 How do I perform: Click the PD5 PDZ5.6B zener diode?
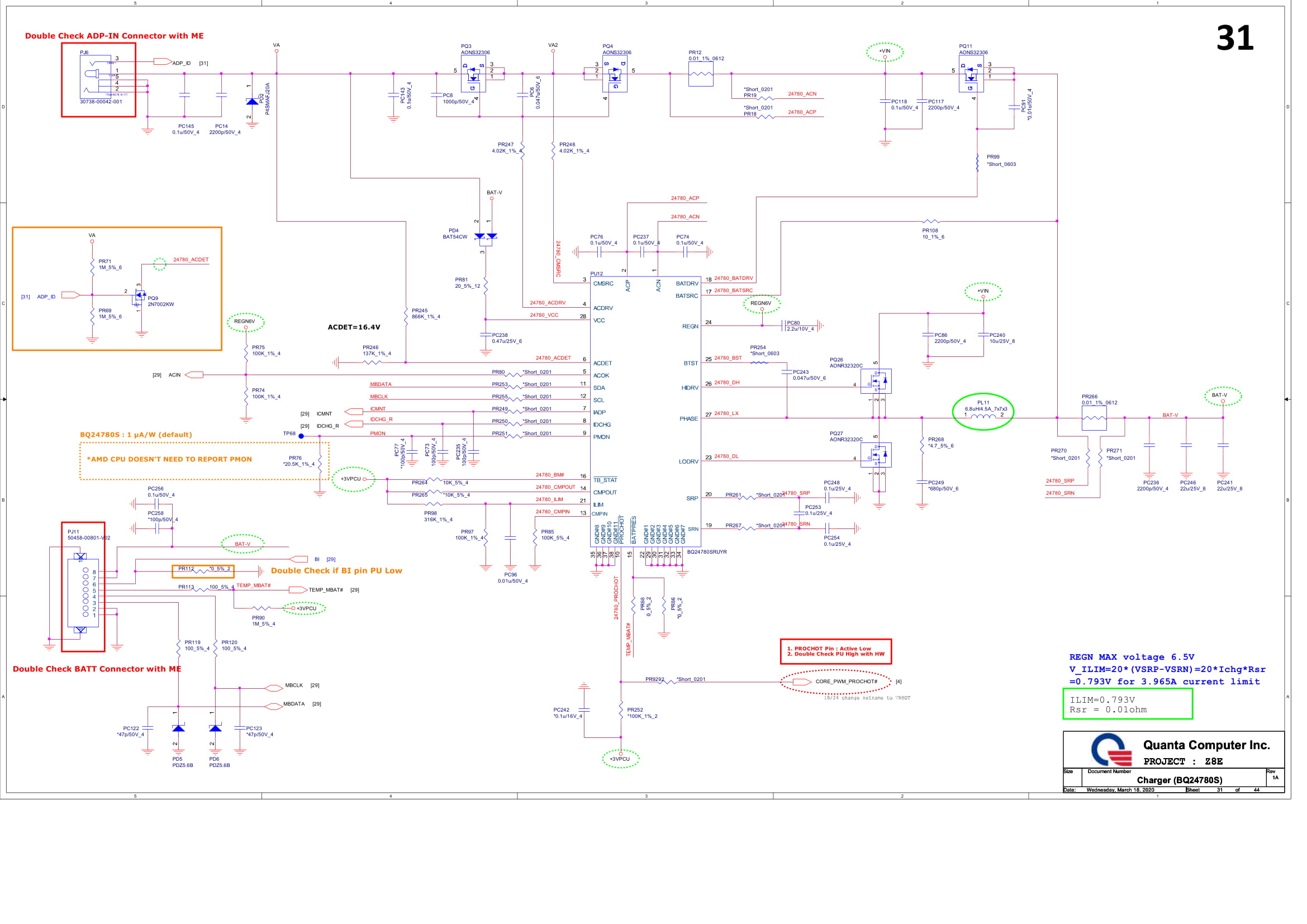(x=178, y=728)
